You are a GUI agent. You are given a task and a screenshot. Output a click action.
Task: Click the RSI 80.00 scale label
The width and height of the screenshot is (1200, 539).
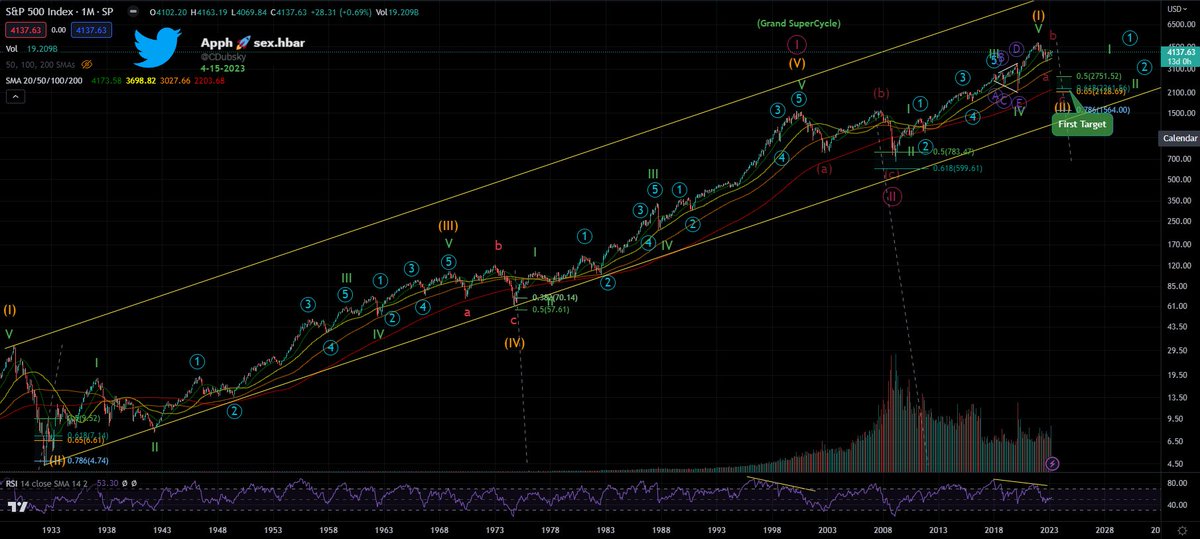[x=1179, y=483]
